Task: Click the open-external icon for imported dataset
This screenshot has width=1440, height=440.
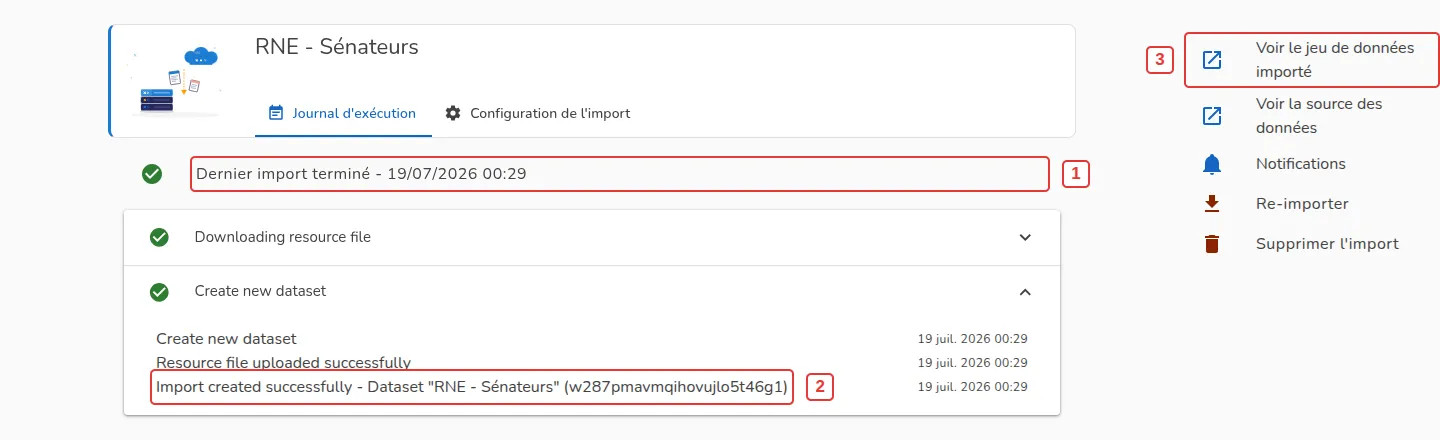Action: 1211,60
